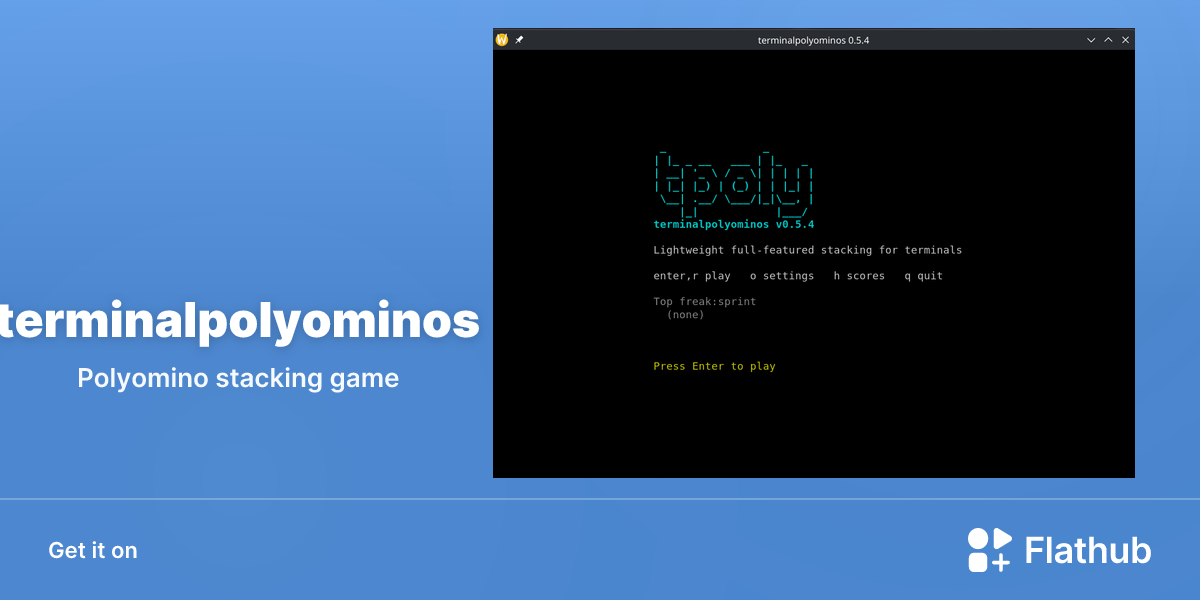Close the terminalpolyominos window
1200x600 pixels.
[x=1125, y=40]
